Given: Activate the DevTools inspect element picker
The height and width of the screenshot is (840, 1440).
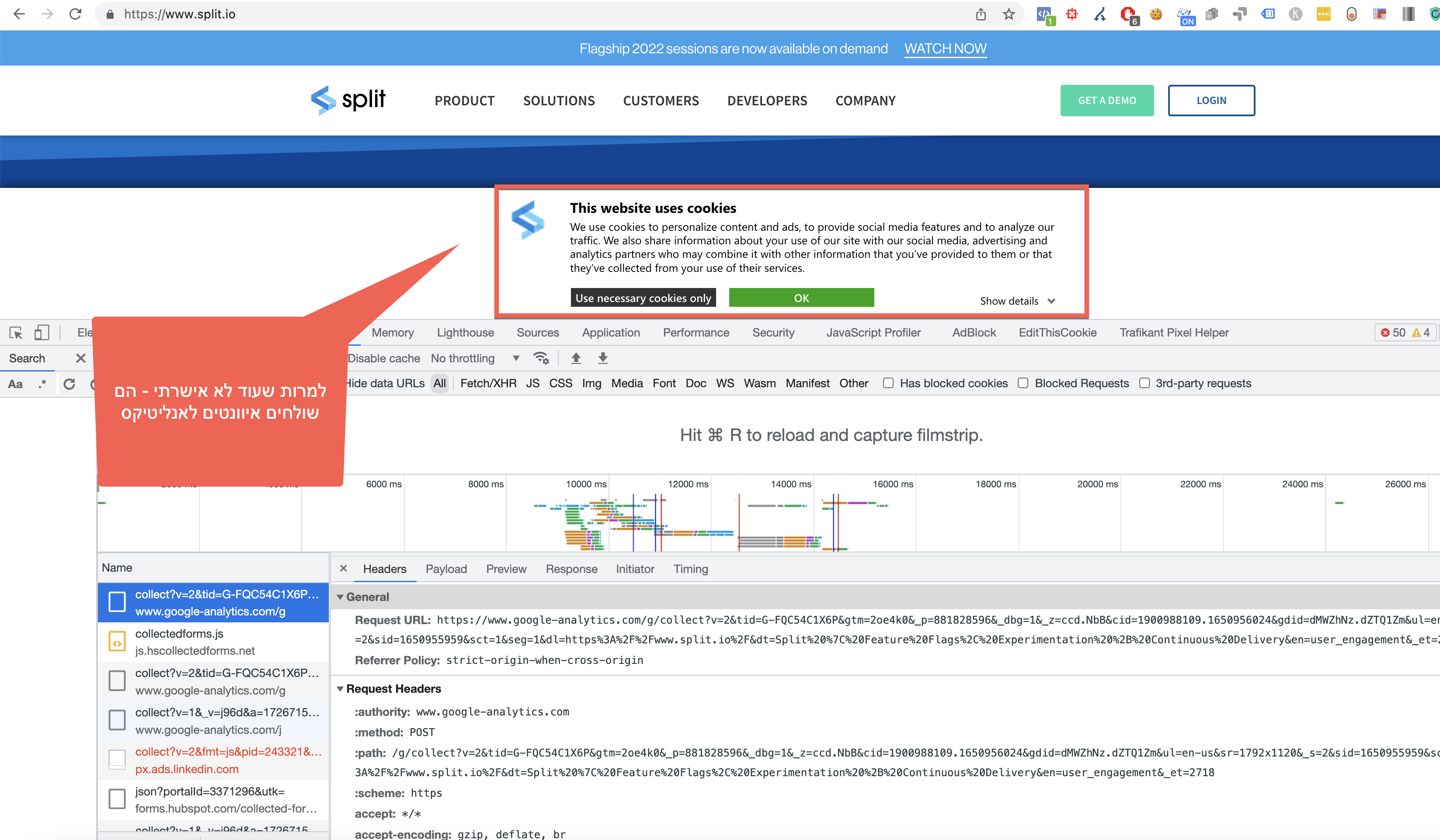Looking at the screenshot, I should point(16,333).
